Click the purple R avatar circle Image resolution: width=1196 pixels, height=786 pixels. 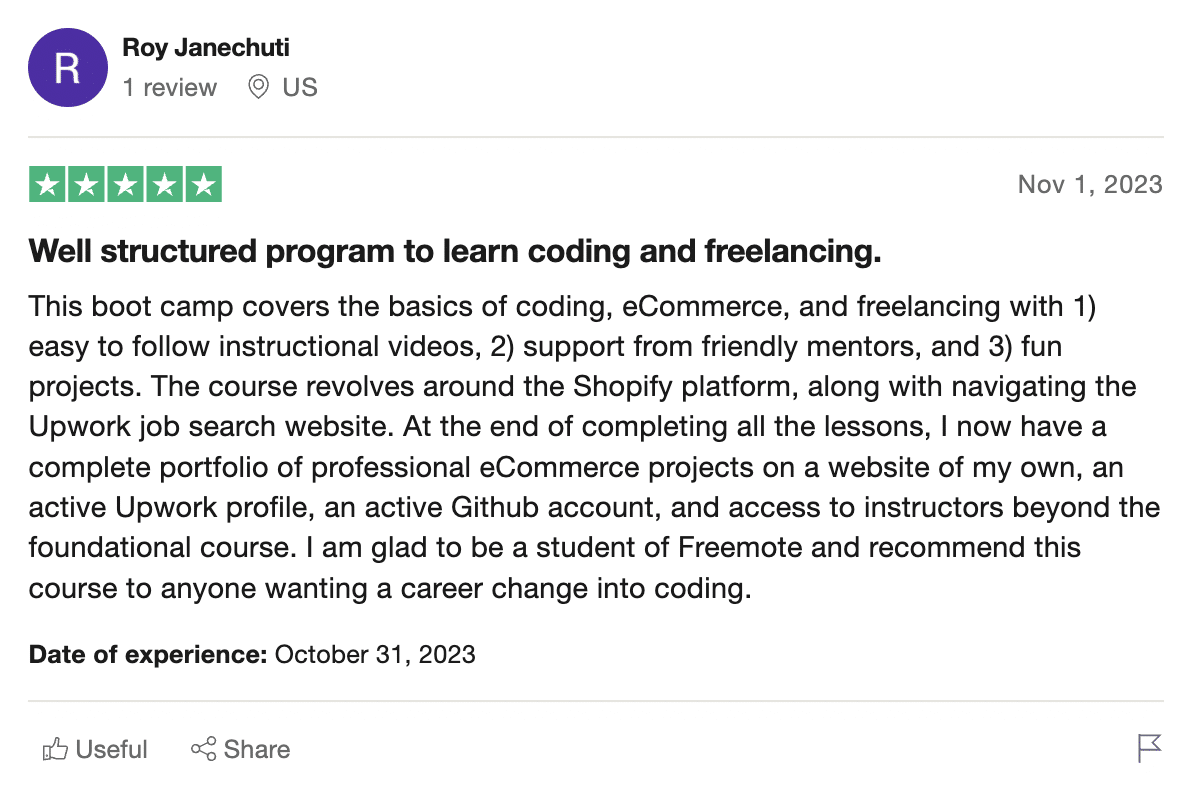[x=68, y=68]
